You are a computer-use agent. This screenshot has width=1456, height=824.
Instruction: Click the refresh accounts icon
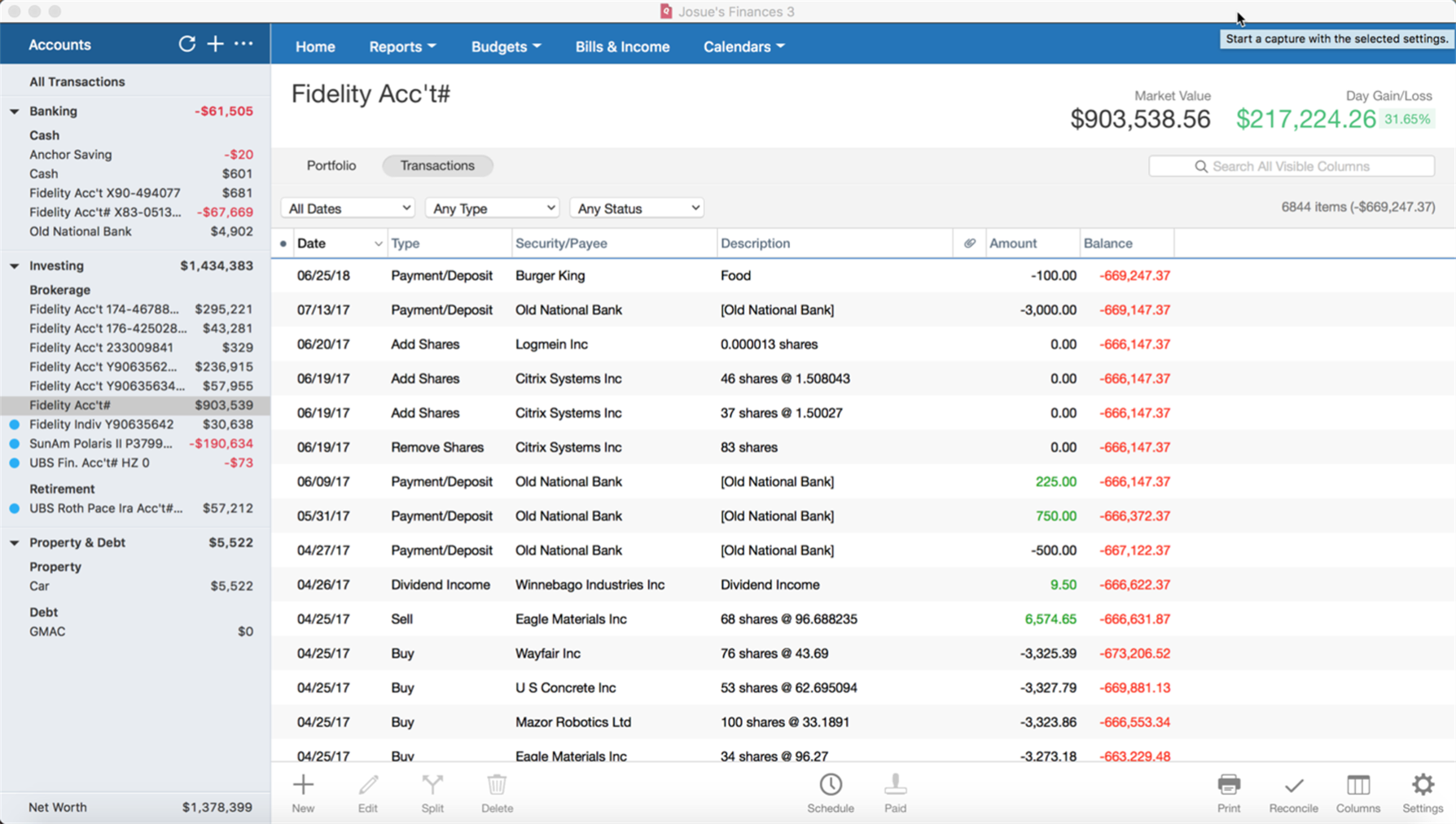(186, 44)
